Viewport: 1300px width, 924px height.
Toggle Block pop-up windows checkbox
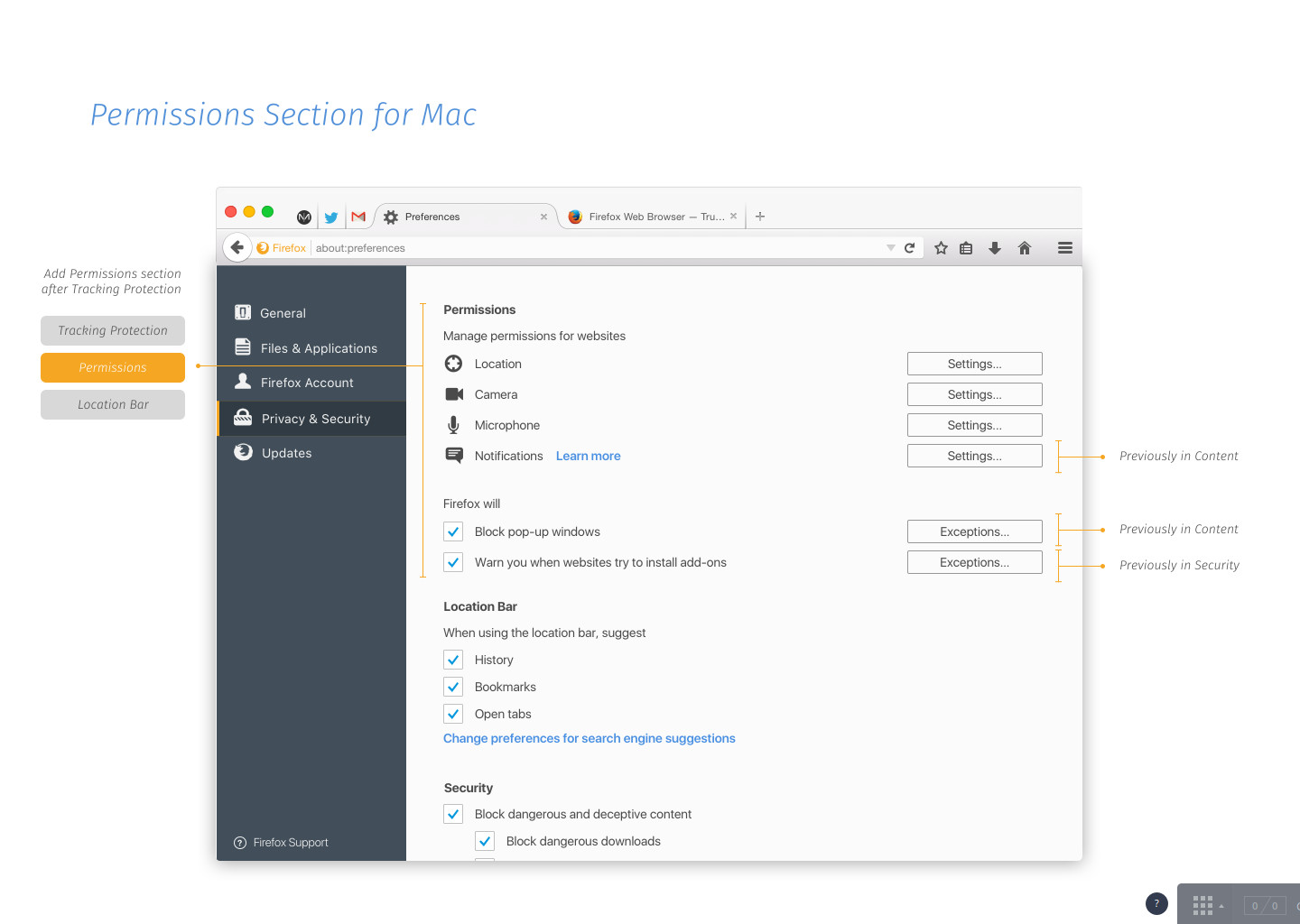pyautogui.click(x=453, y=531)
